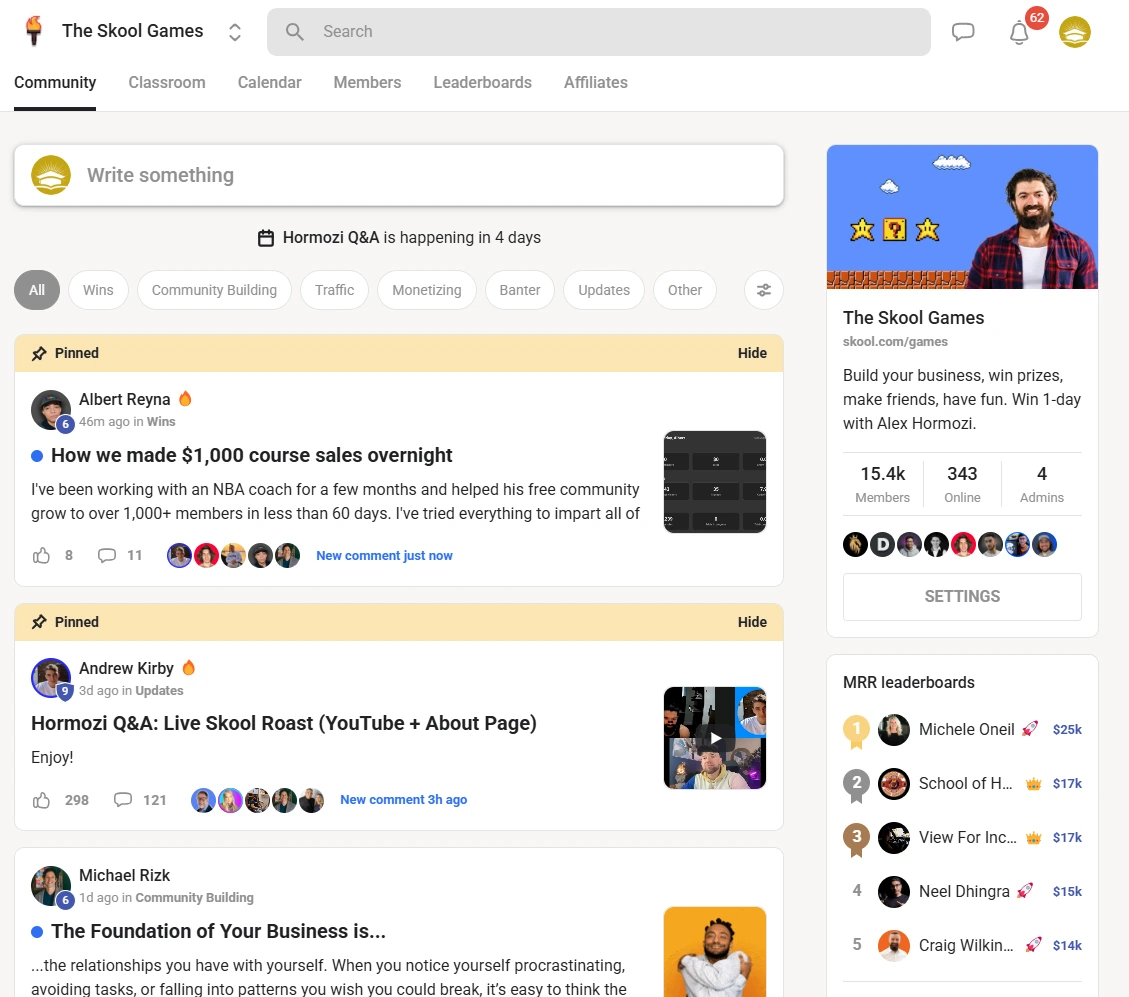This screenshot has width=1129, height=997.
Task: Click the filter settings sliders icon
Action: pos(764,290)
